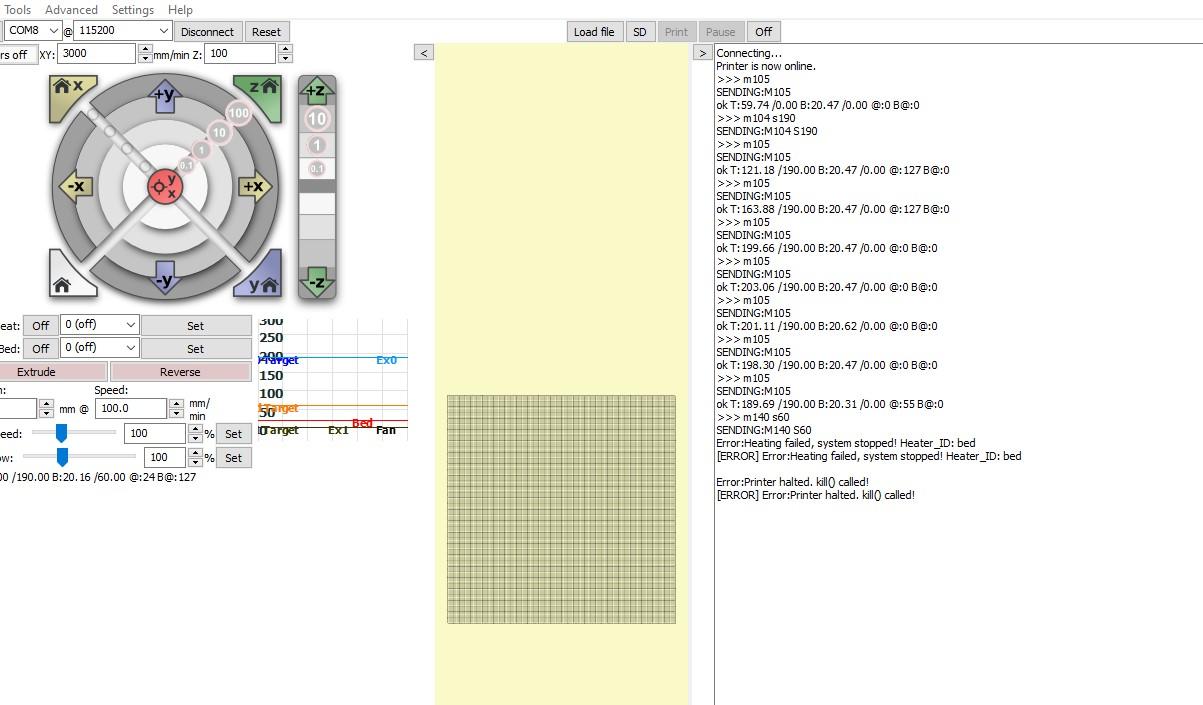Toggle the hotend heater Off button
The width and height of the screenshot is (1203, 705).
coord(40,325)
